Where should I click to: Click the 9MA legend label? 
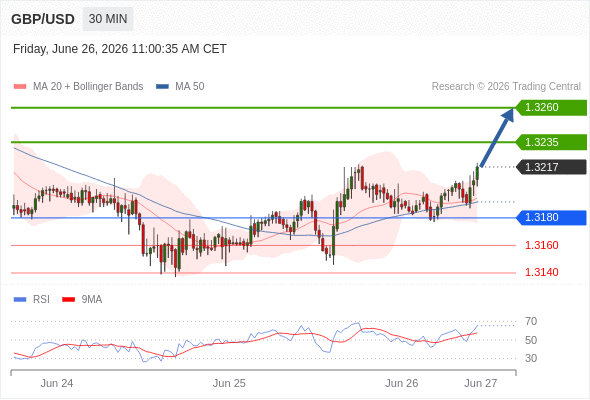[x=92, y=300]
